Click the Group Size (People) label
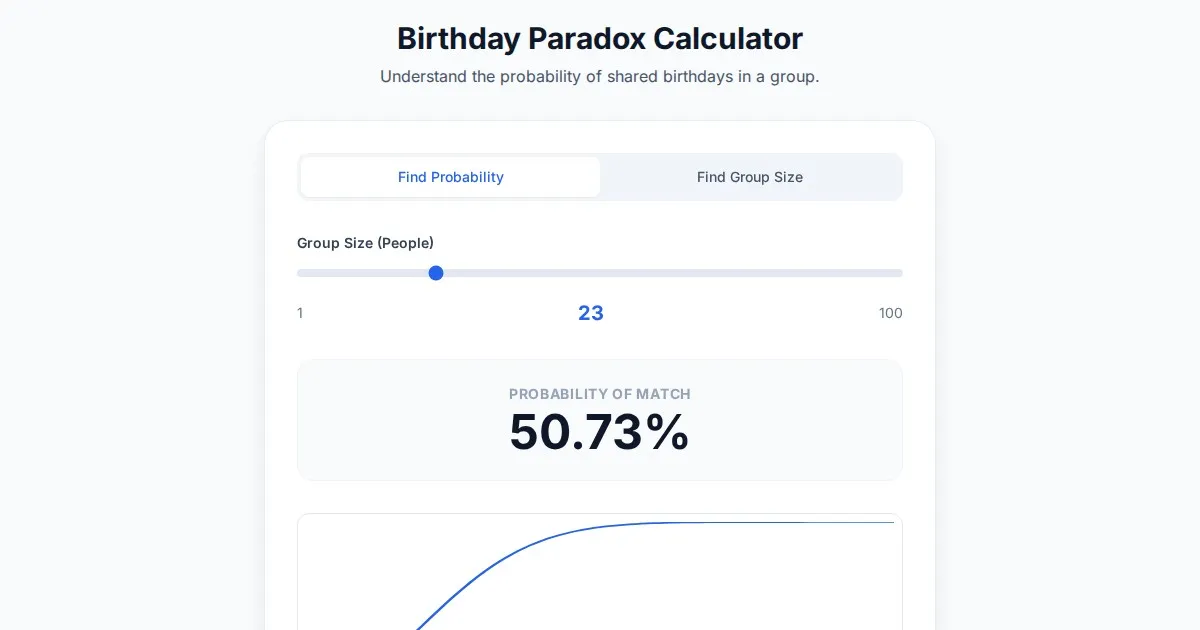 (x=365, y=243)
